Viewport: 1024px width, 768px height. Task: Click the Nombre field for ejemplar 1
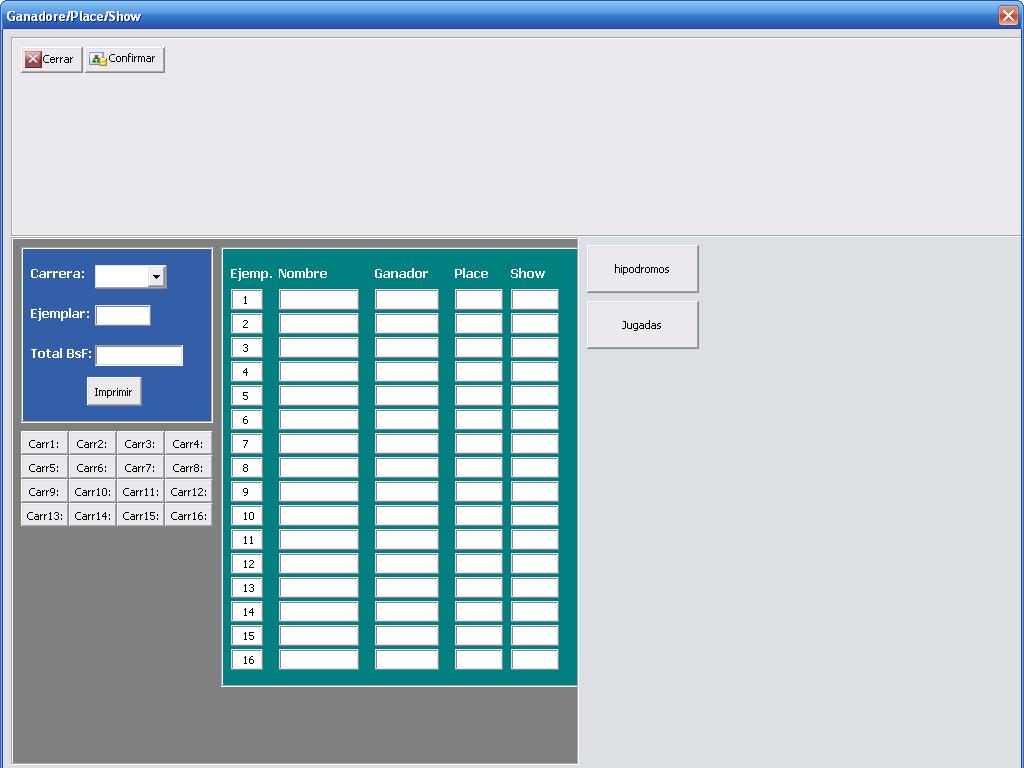[319, 300]
